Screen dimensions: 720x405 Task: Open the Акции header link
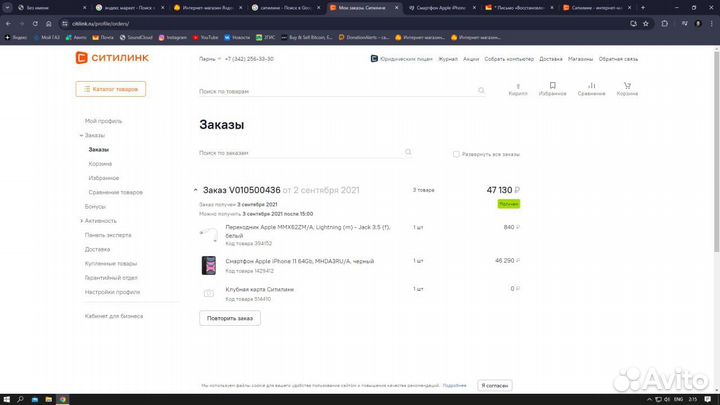[x=471, y=59]
